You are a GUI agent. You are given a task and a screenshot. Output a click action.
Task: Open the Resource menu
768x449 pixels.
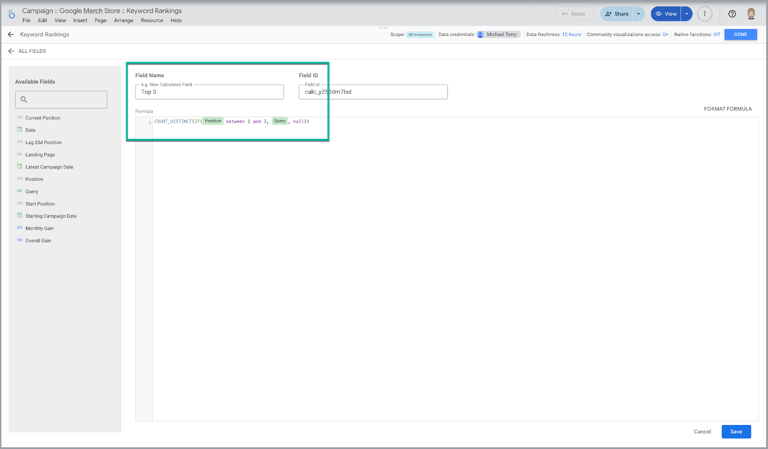(x=152, y=20)
